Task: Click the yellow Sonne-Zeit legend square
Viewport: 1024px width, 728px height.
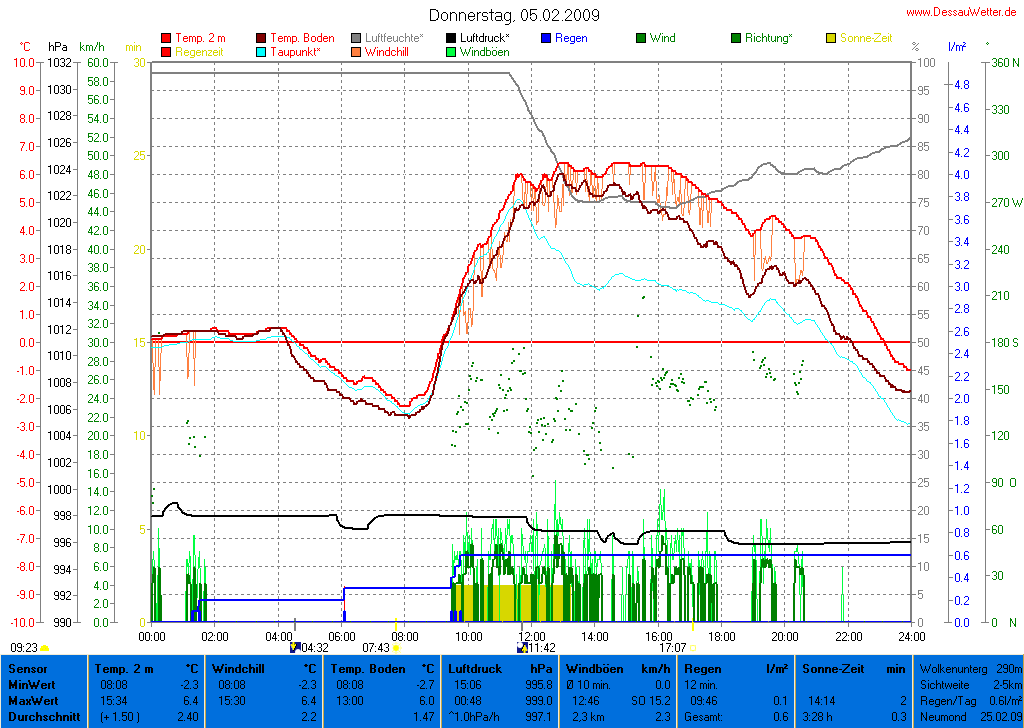Action: tap(831, 38)
